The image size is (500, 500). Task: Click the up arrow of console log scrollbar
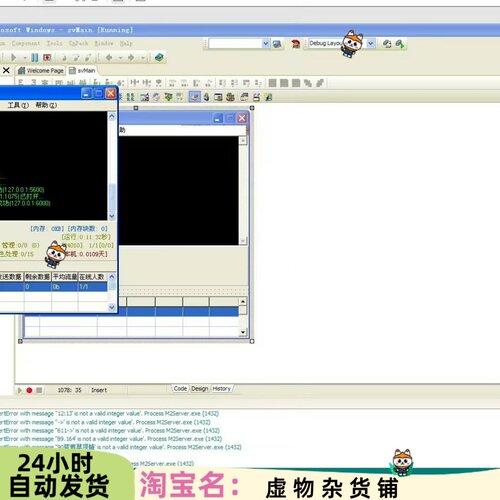click(x=112, y=116)
